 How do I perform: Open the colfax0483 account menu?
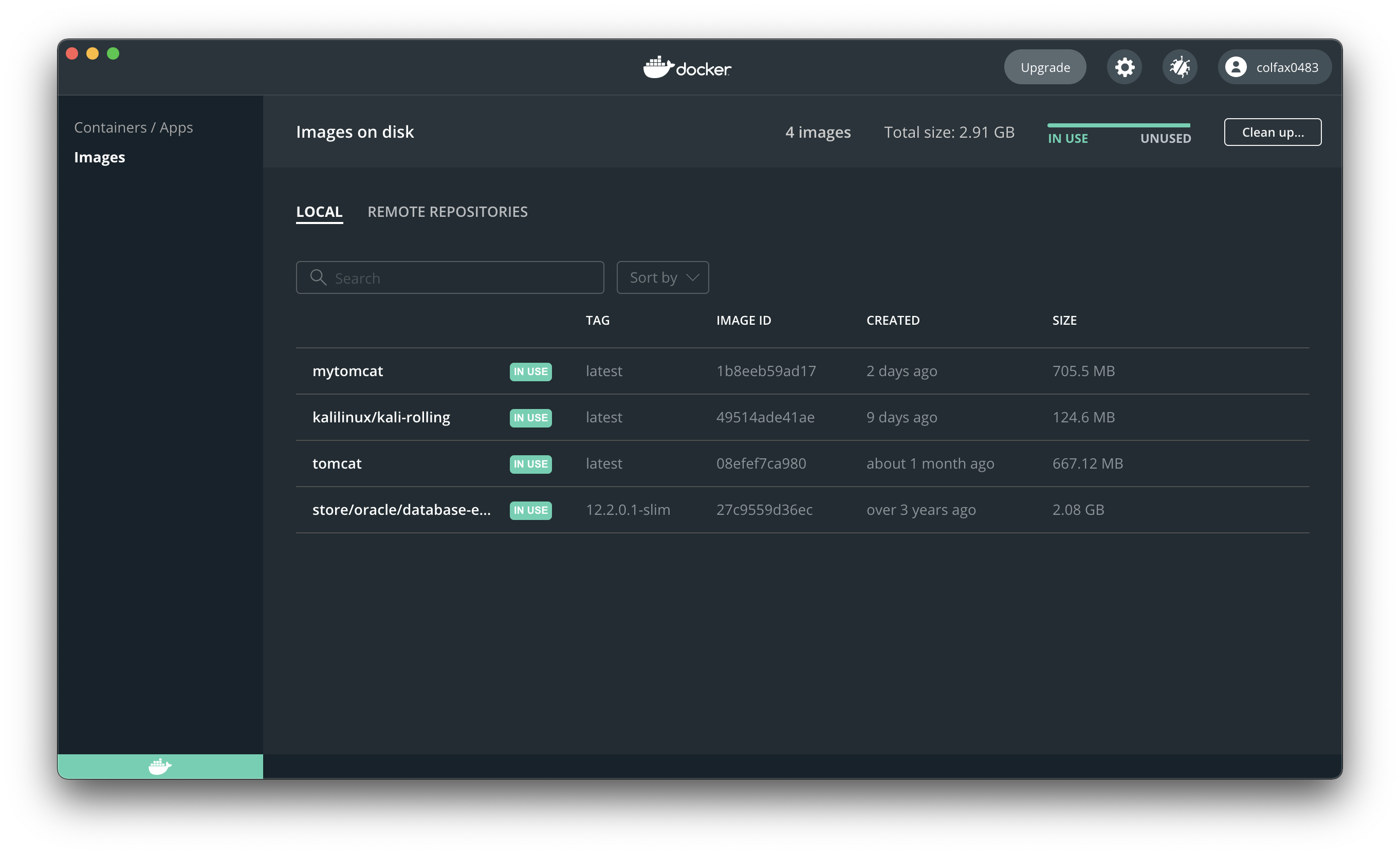(x=1286, y=68)
